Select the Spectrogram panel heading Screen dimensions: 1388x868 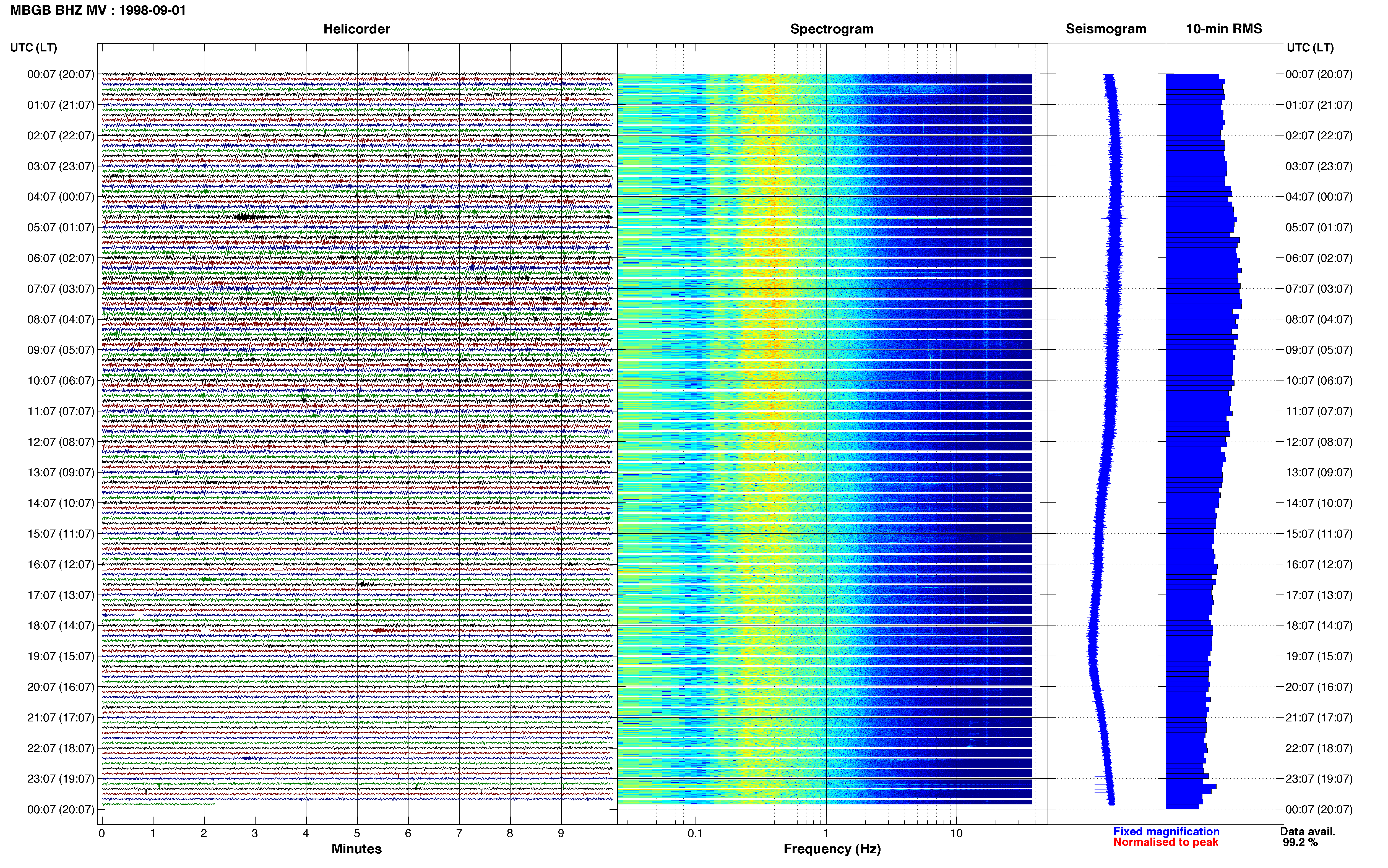click(832, 29)
